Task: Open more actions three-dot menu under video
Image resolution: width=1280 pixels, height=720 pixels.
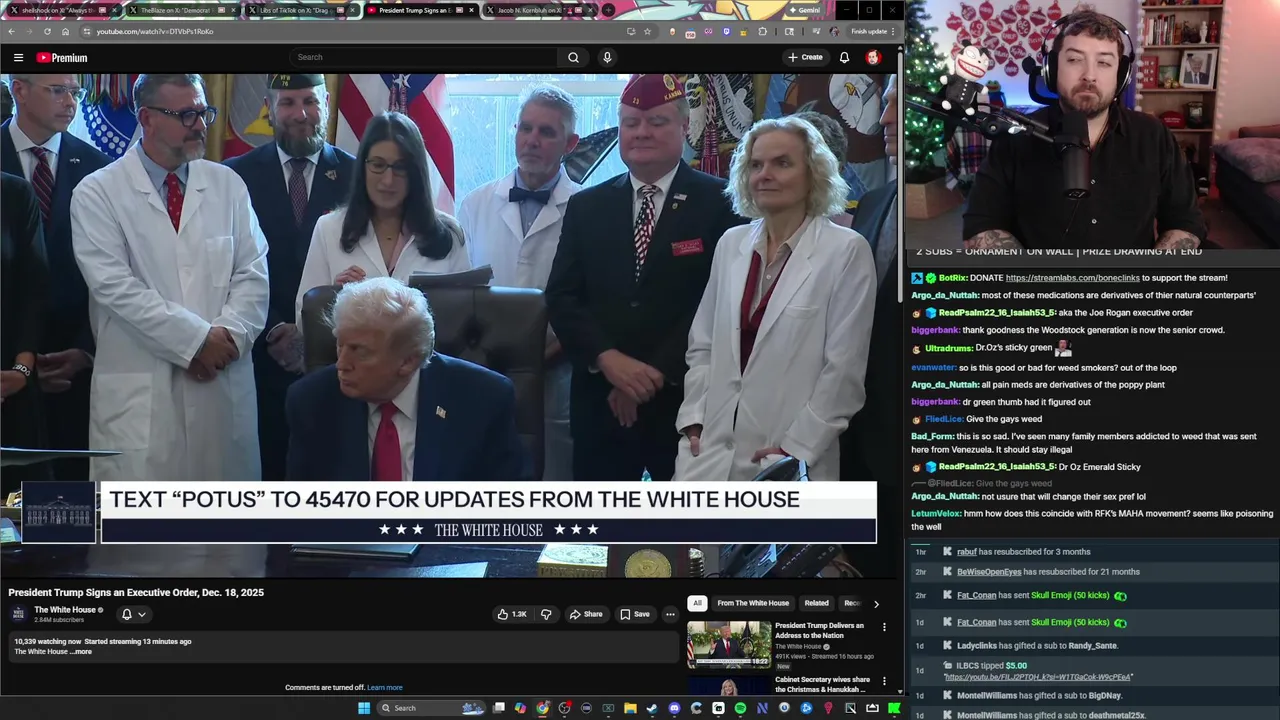Action: pos(670,614)
